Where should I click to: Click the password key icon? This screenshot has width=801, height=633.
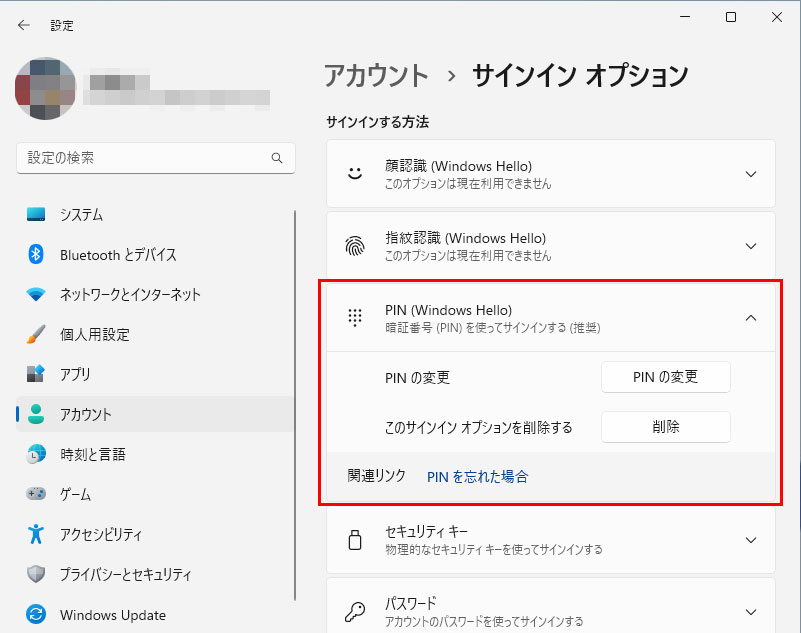coord(355,612)
